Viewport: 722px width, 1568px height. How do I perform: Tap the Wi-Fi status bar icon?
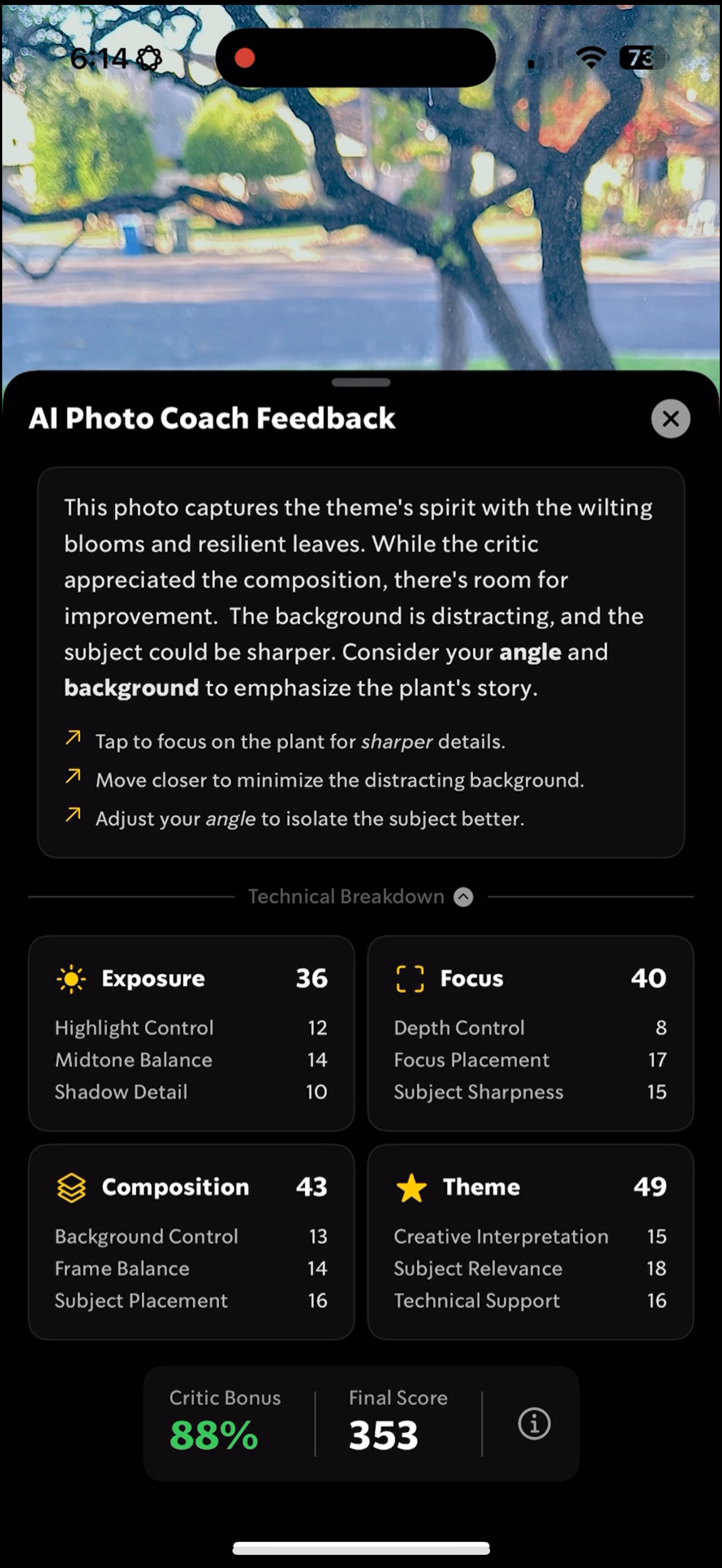point(591,58)
